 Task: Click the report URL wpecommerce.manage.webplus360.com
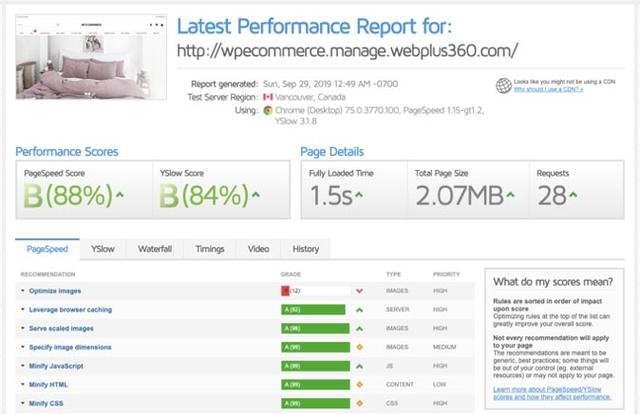point(347,51)
